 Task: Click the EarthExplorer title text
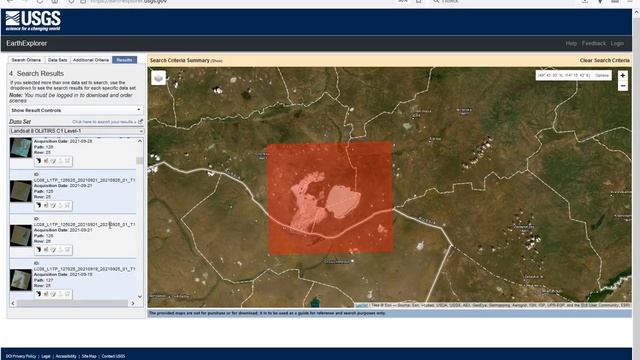click(x=27, y=43)
